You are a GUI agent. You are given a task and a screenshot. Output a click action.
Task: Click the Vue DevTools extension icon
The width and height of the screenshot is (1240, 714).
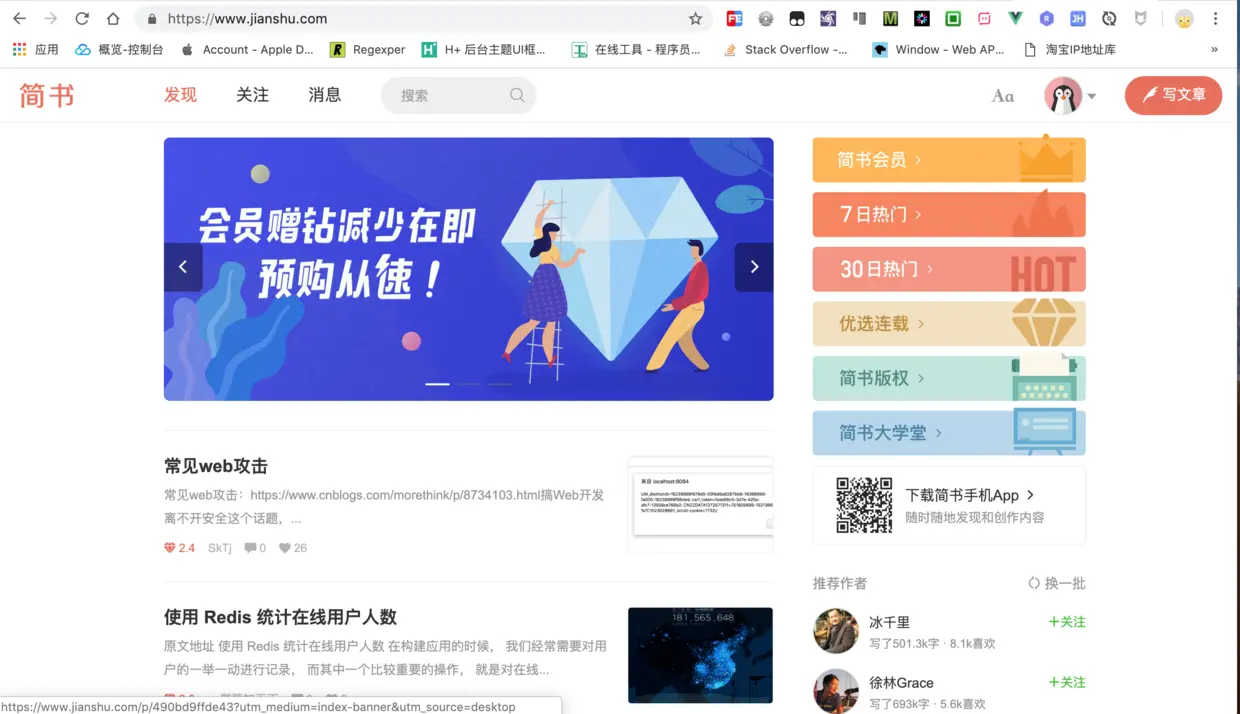click(x=1016, y=18)
